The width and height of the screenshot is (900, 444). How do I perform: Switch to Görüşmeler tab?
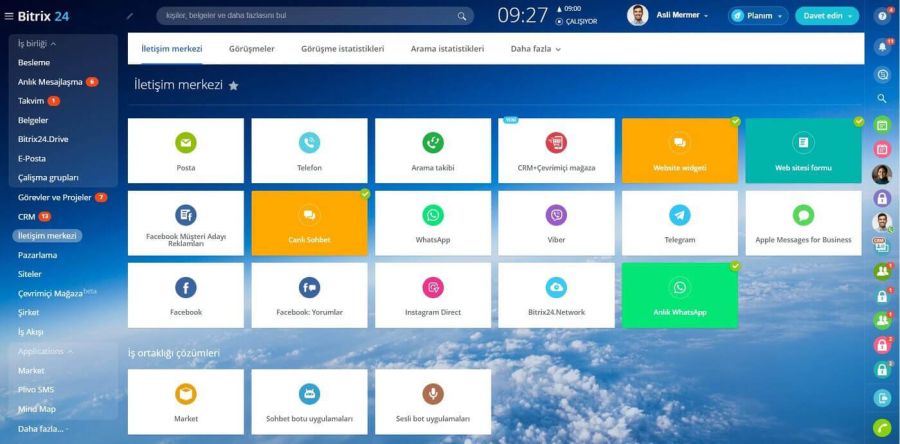coord(251,49)
